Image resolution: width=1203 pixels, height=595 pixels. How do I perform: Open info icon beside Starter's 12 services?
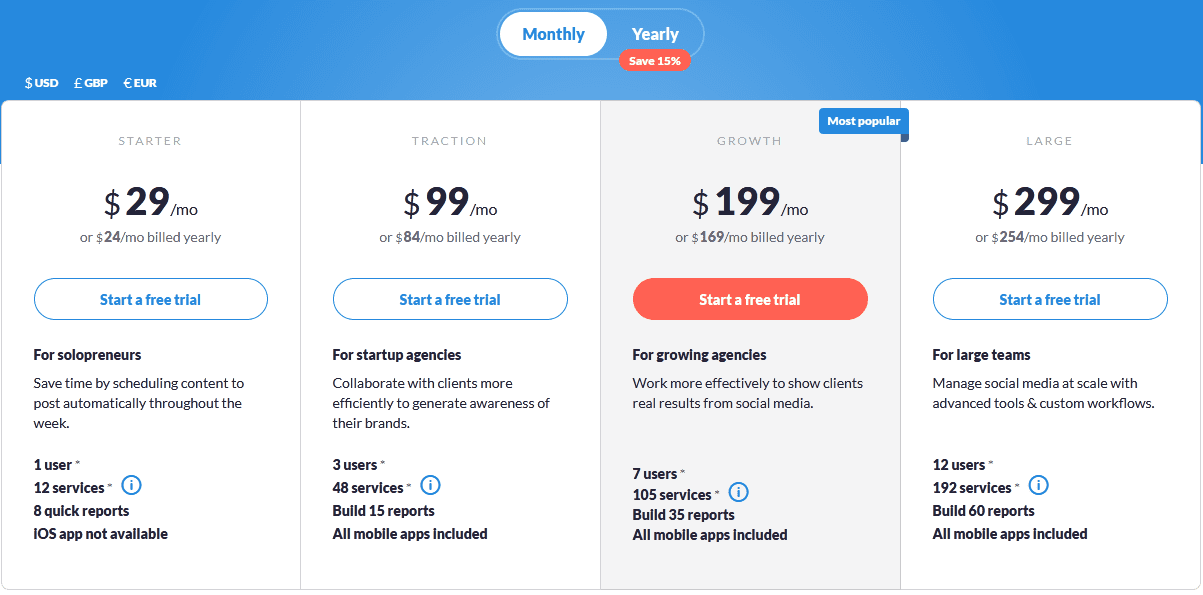pos(131,486)
